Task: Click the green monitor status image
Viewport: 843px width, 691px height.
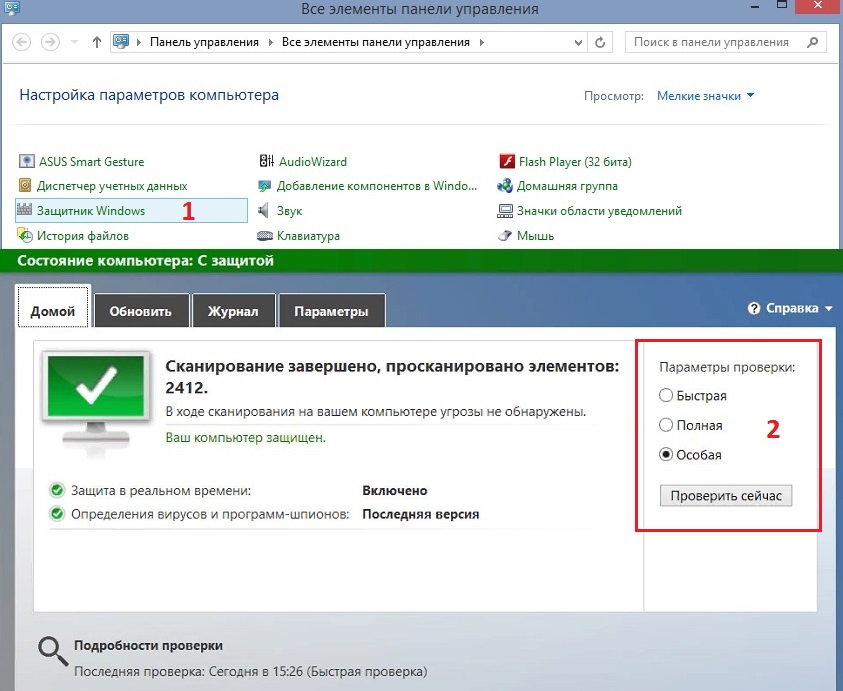Action: (97, 402)
